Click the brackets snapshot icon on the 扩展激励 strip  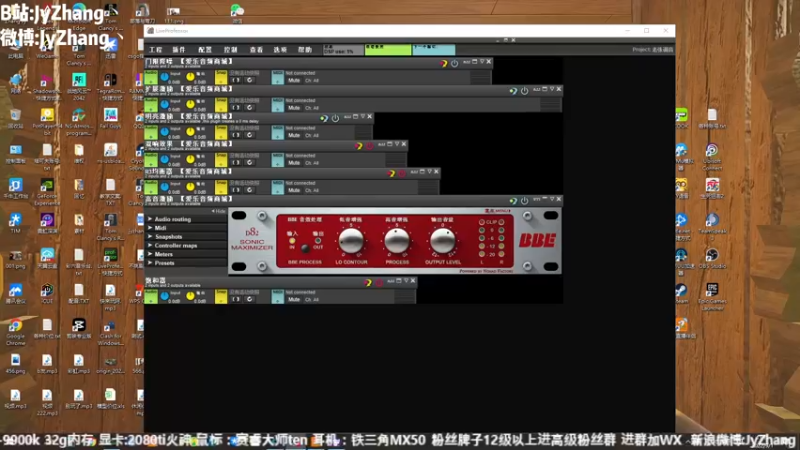click(236, 108)
